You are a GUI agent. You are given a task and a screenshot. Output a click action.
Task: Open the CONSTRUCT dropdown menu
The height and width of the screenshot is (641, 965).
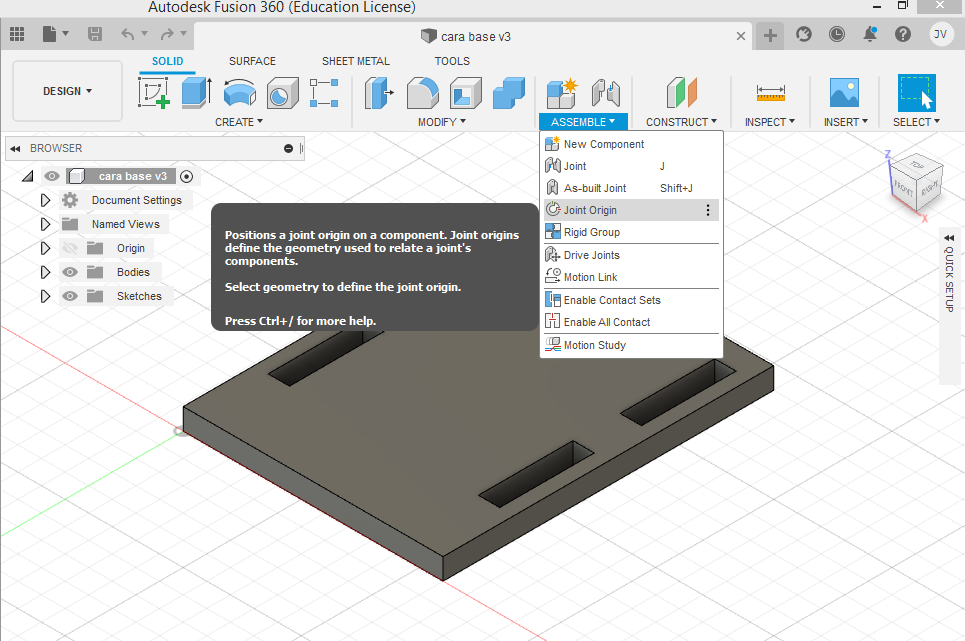coord(681,122)
